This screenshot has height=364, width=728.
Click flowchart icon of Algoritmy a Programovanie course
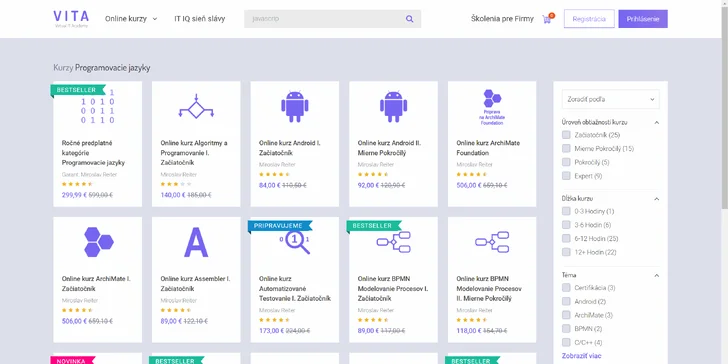[196, 107]
